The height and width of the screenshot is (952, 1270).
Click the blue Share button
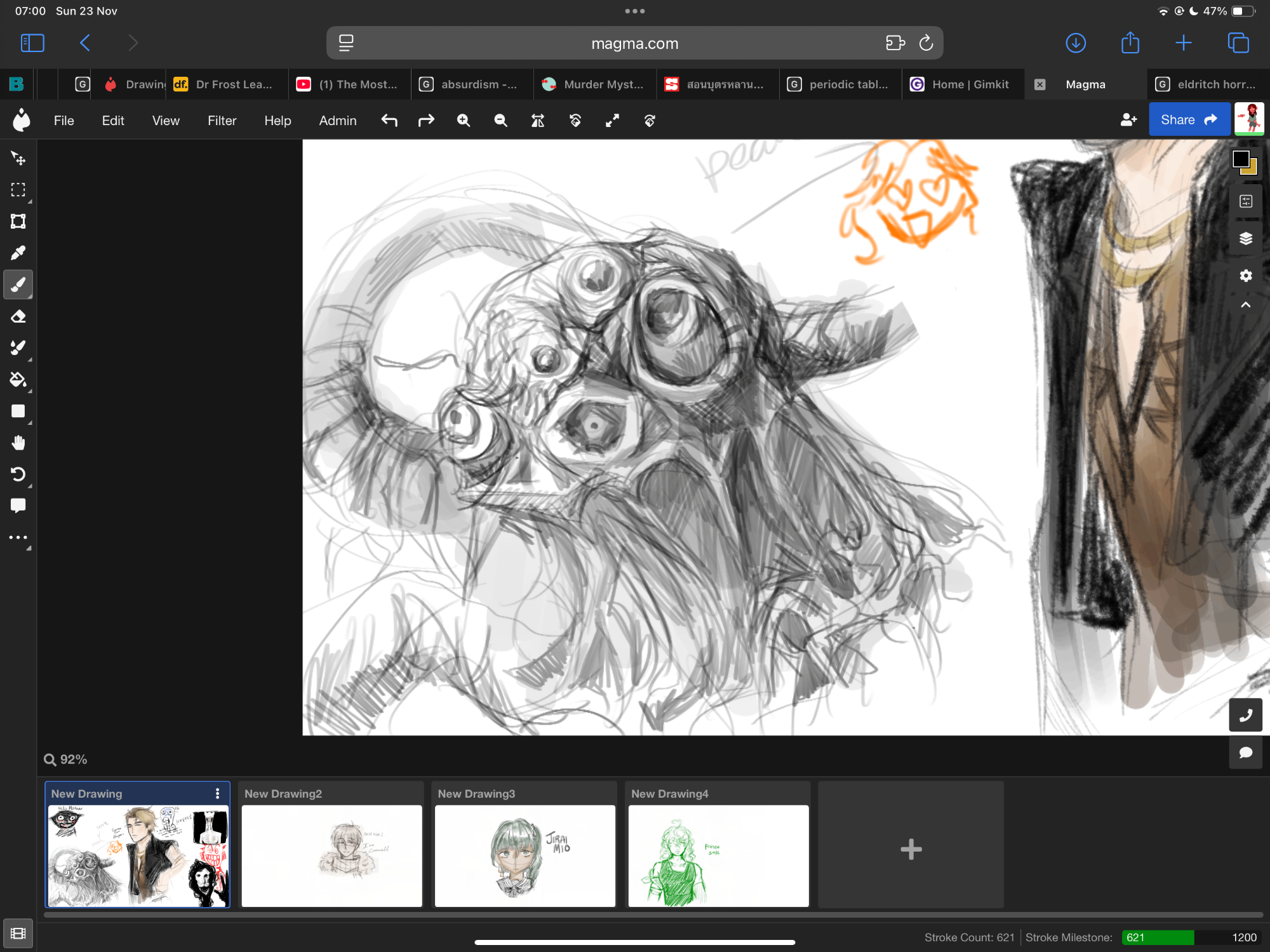pyautogui.click(x=1189, y=119)
